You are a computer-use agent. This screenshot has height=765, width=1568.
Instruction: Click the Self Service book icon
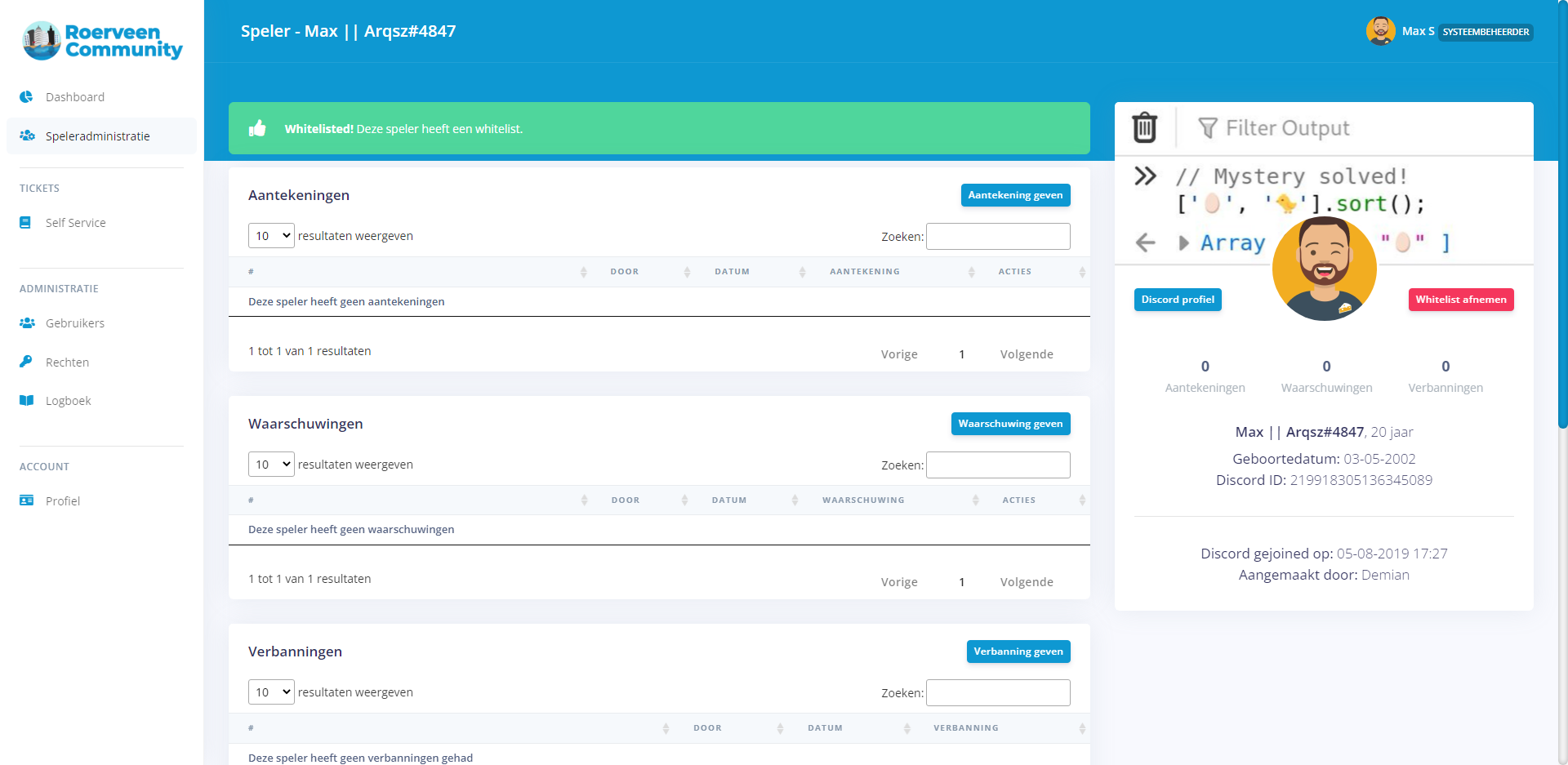coord(25,223)
